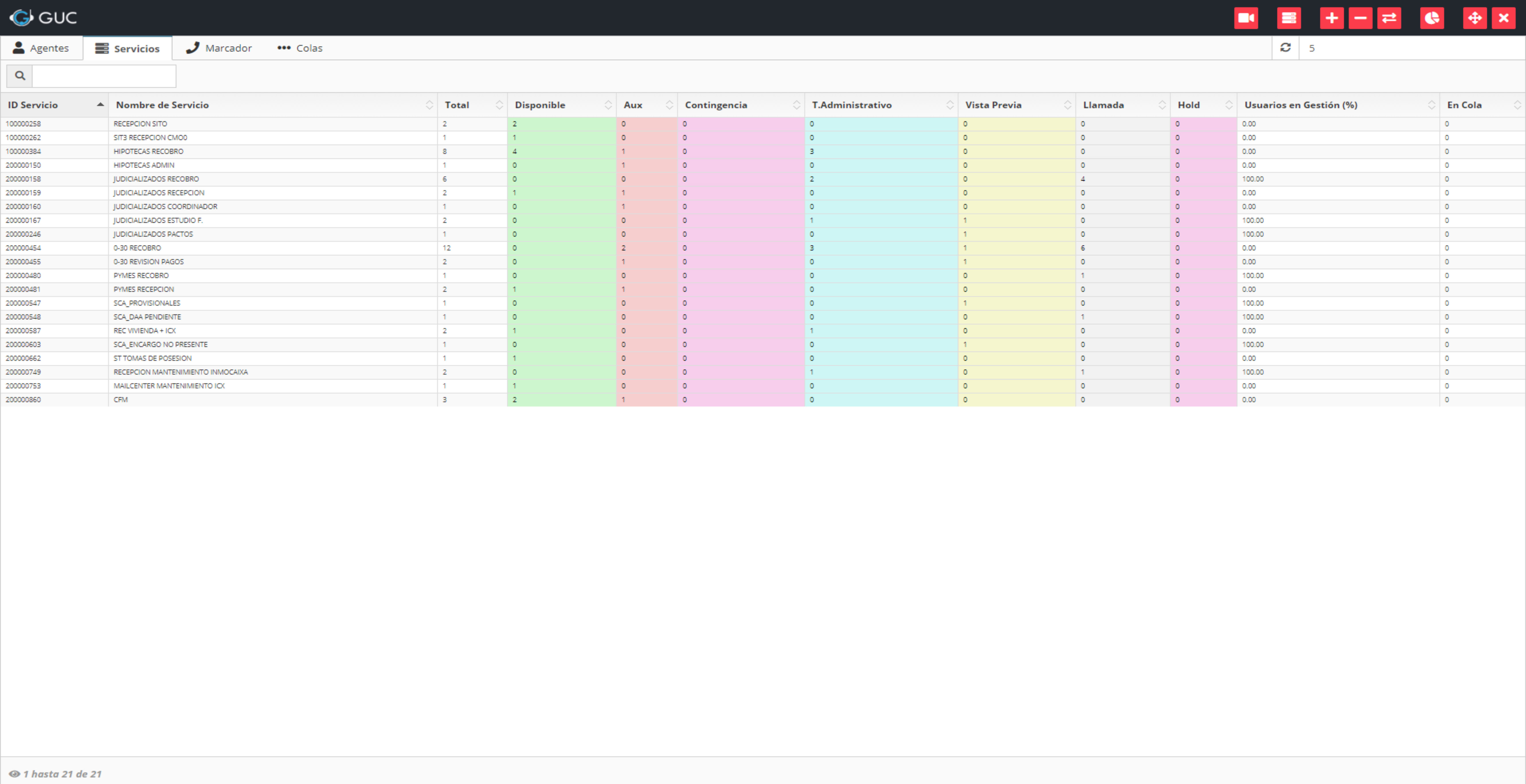Viewport: 1526px width, 784px height.
Task: Sort by Total column header
Action: (472, 105)
